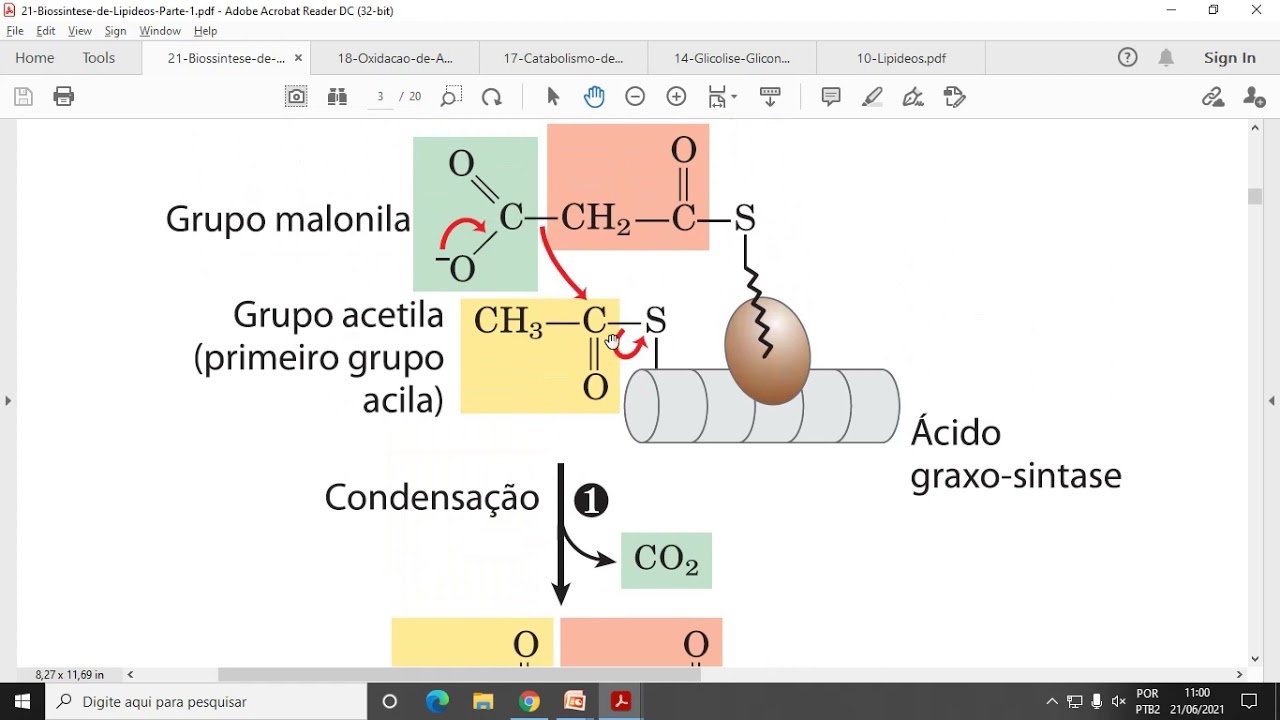The image size is (1280, 720).
Task: Open File Explorer from taskbar
Action: point(483,702)
